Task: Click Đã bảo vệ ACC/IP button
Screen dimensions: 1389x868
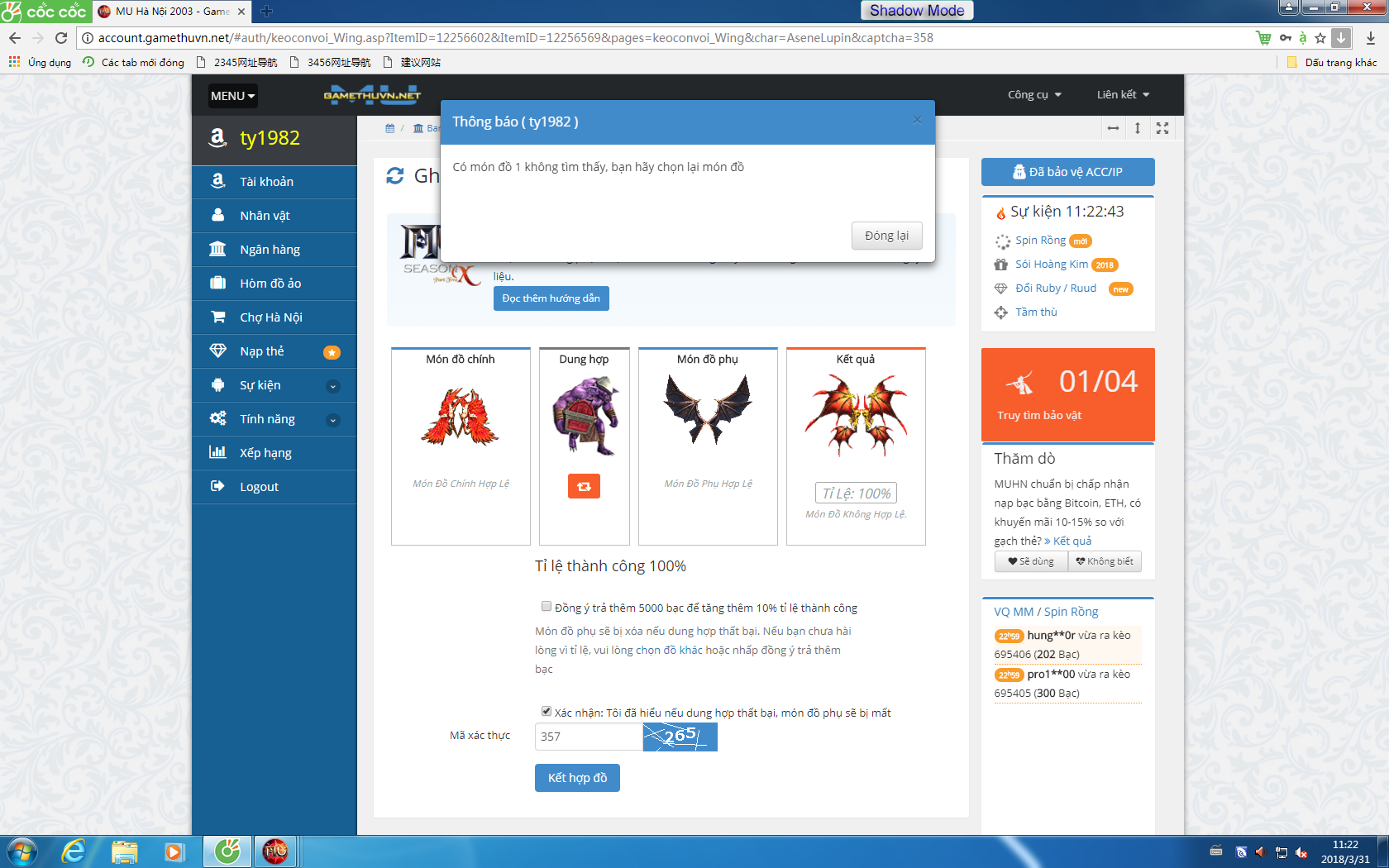Action: point(1068,172)
